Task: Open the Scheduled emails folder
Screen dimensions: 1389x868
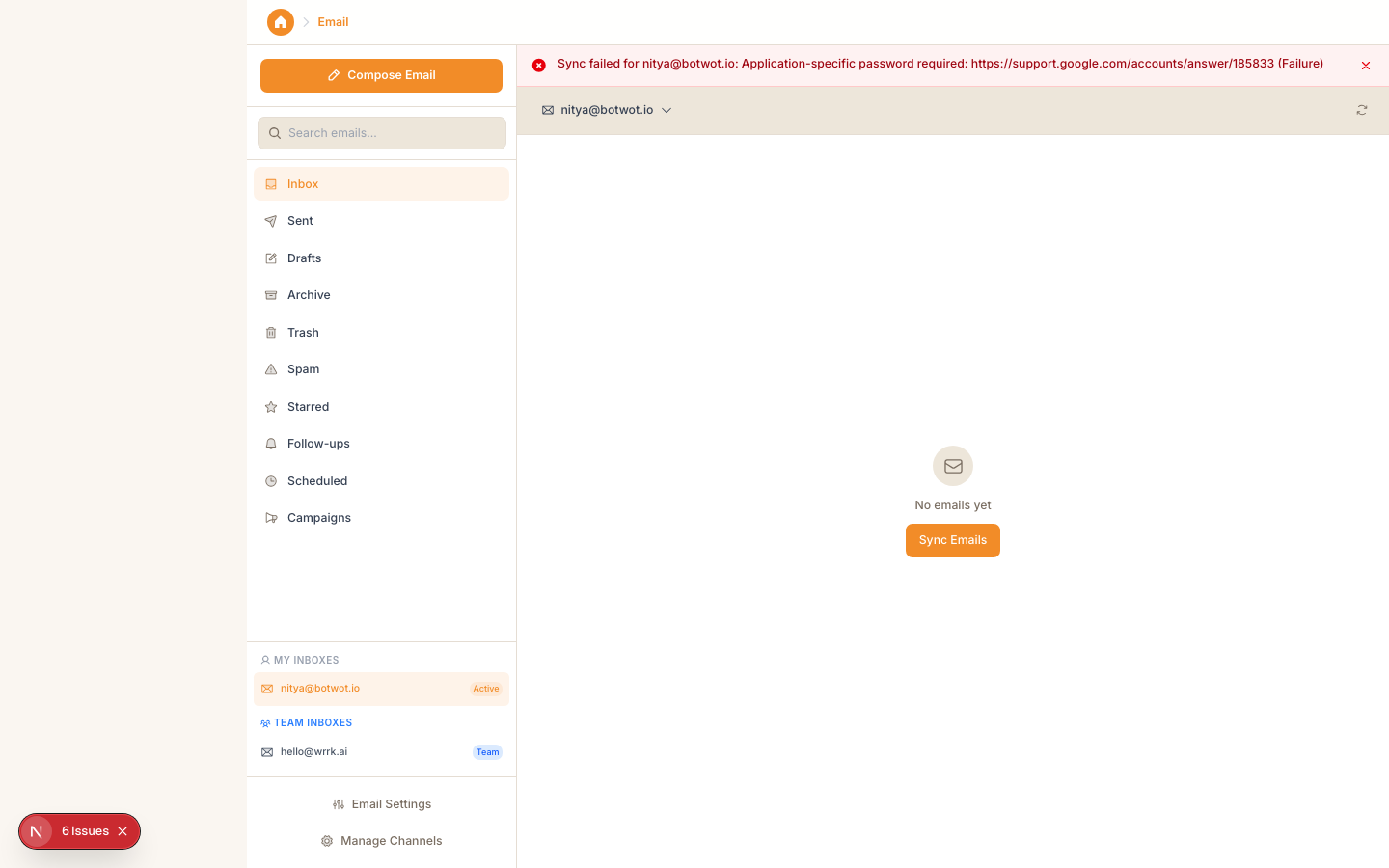Action: point(316,481)
